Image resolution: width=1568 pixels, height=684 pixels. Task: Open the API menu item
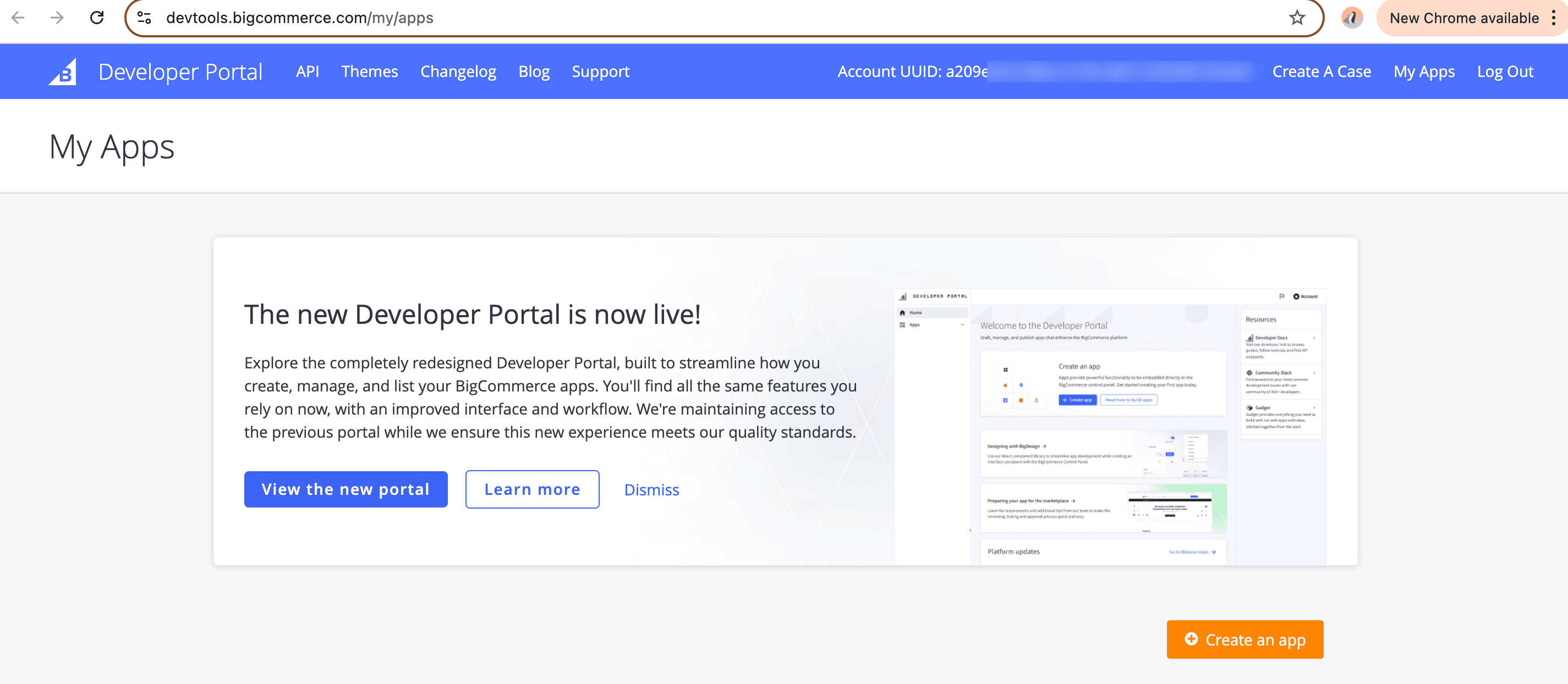pos(308,71)
